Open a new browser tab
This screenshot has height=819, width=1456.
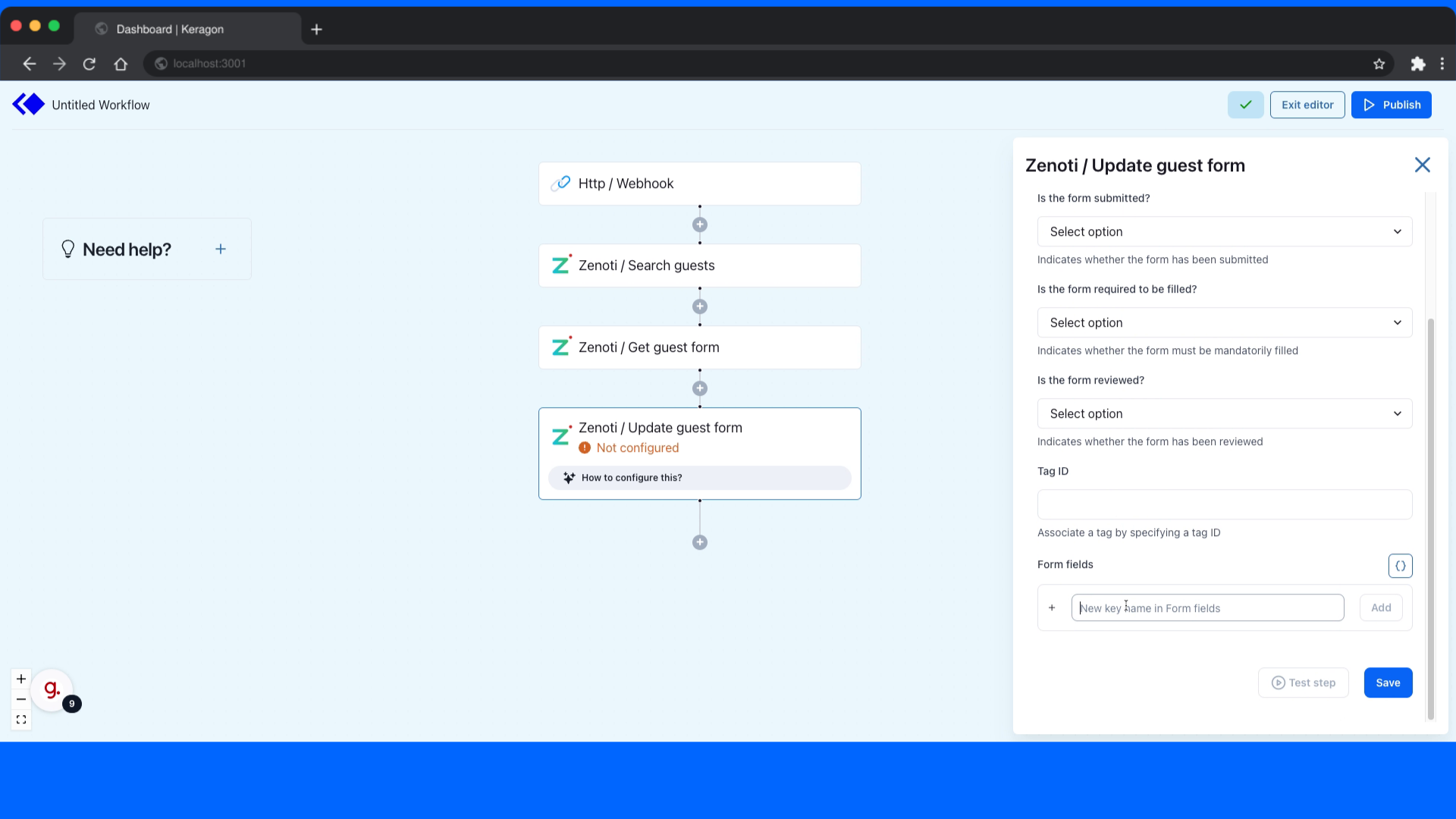[317, 29]
